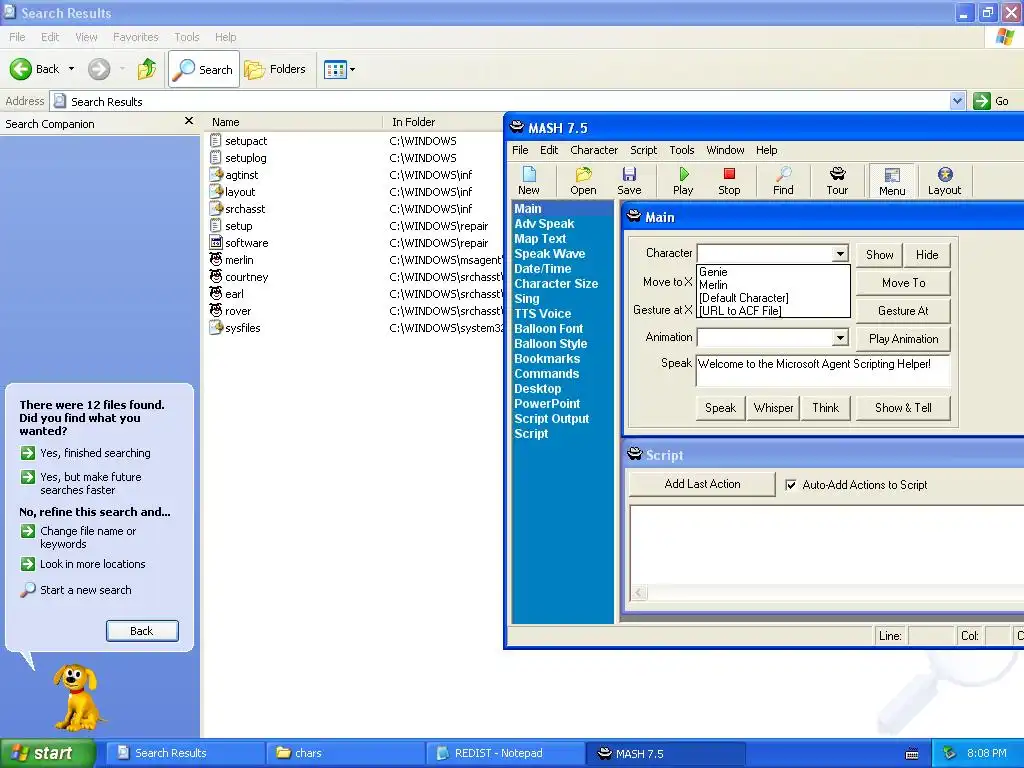Viewport: 1024px width, 768px height.
Task: Click New in the MASH toolbar
Action: pos(529,180)
